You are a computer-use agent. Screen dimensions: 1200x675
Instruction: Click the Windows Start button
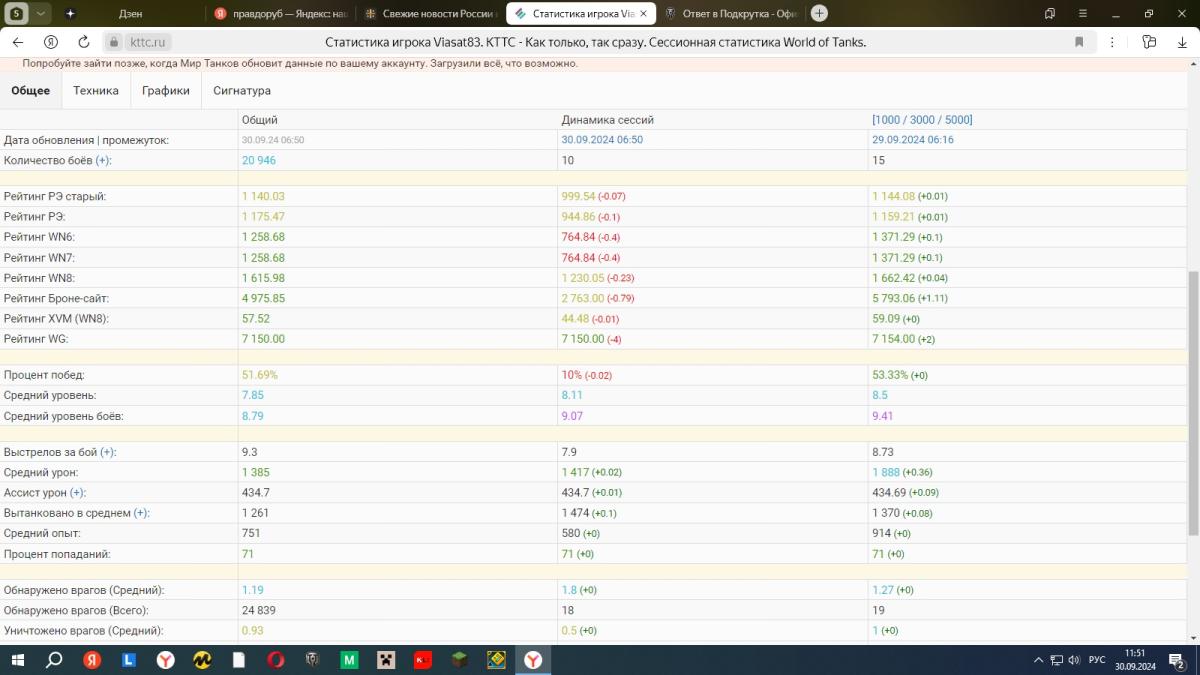tap(17, 660)
